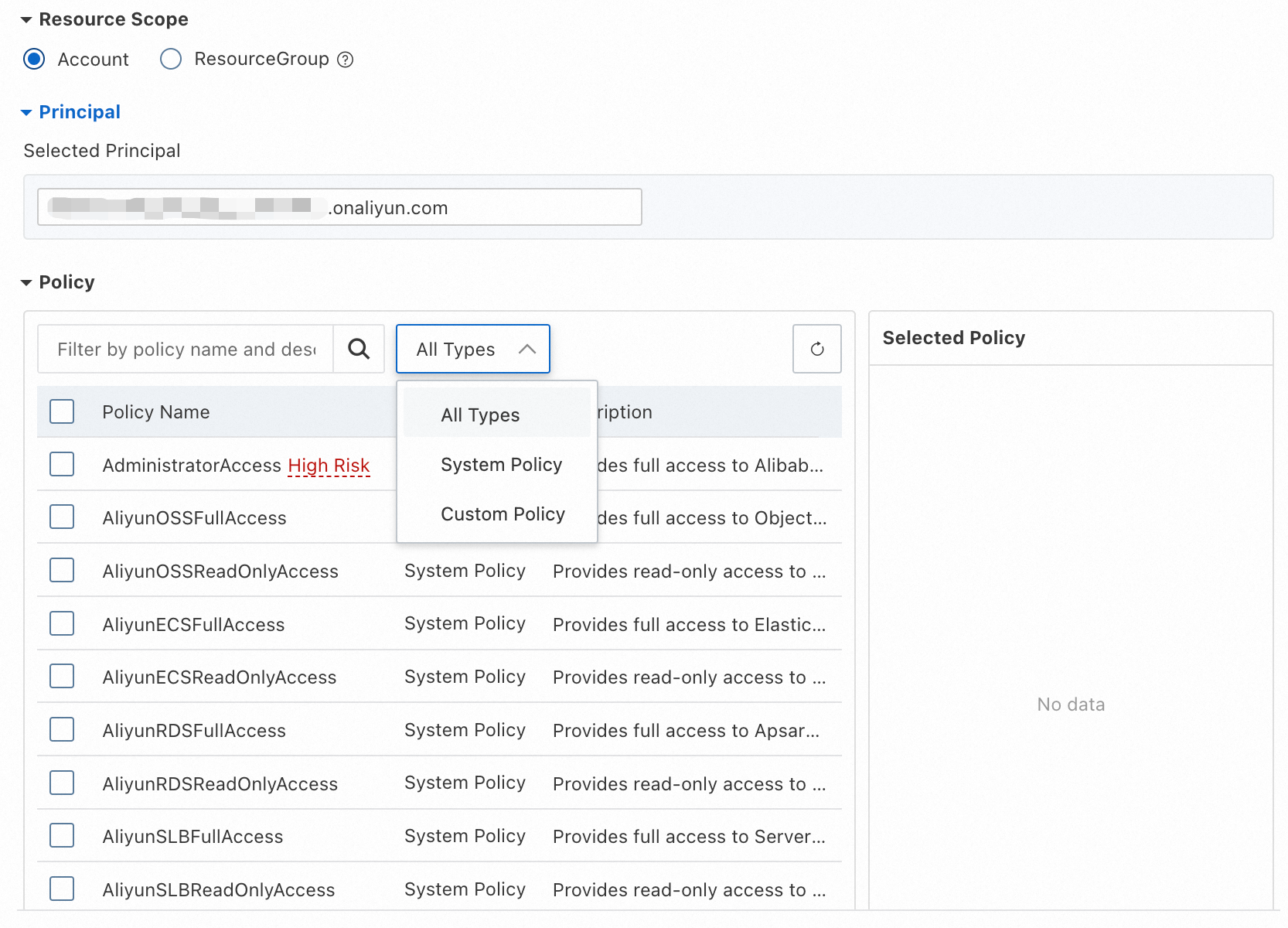
Task: Click the Selected Policy panel heading
Action: click(x=953, y=338)
